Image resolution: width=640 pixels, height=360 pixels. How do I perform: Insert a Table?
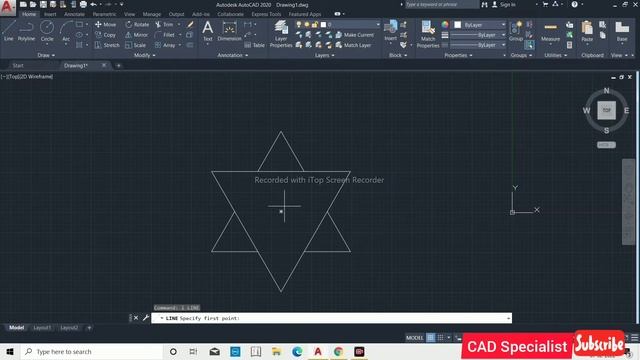pyautogui.click(x=254, y=45)
